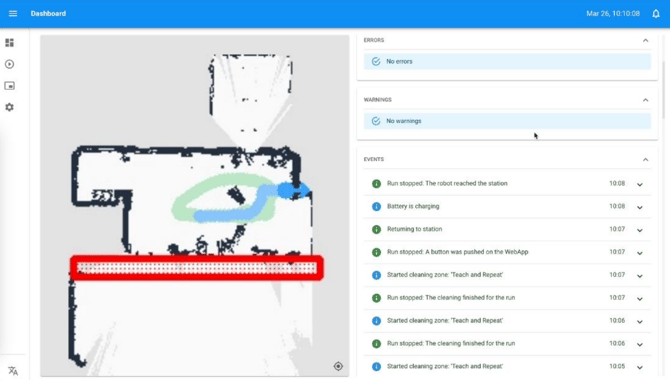The image size is (670, 380).
Task: Click the blue robot marker on map
Action: click(x=293, y=190)
